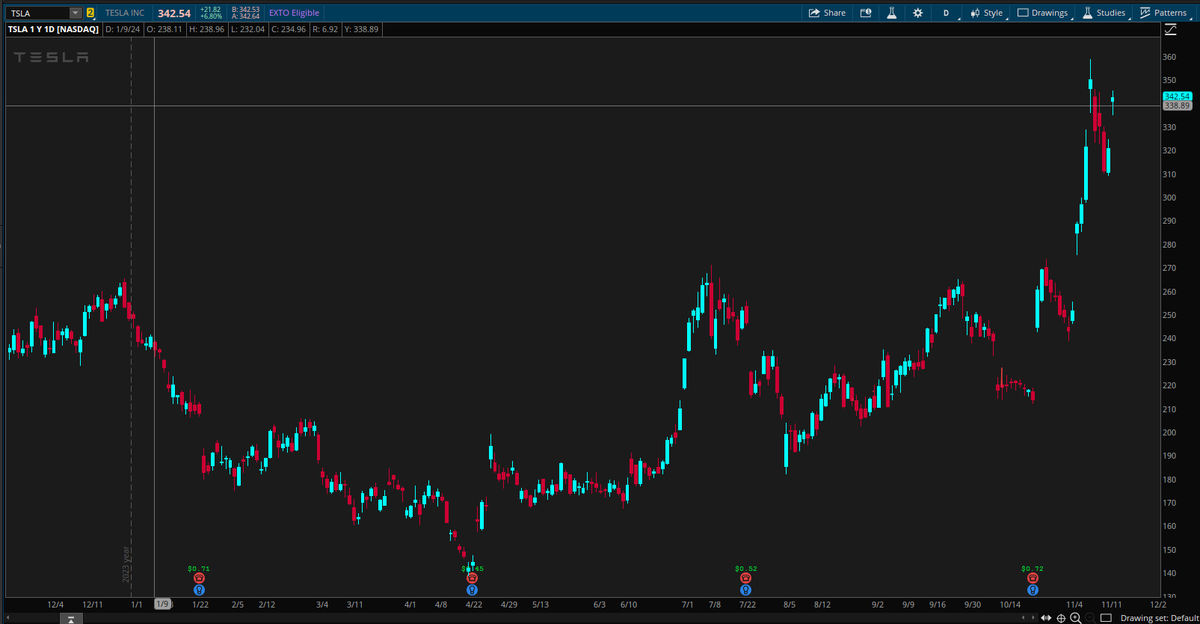
Task: Click the current price tag 342.54
Action: (1177, 96)
